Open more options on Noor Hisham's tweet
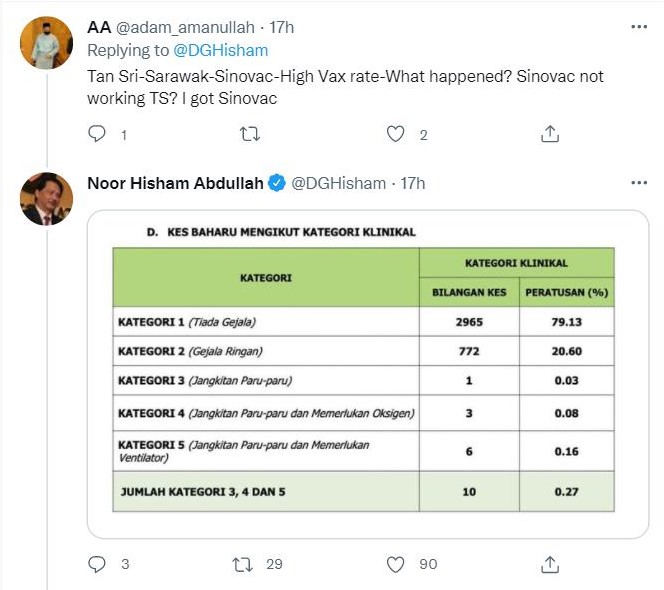 639,183
